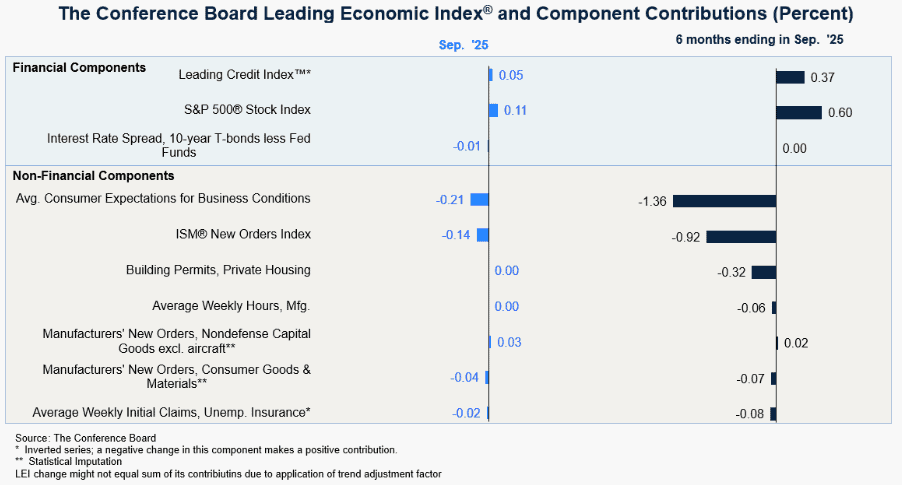Select the -0.14 September ISM bar
The width and height of the screenshot is (902, 485).
pos(483,235)
